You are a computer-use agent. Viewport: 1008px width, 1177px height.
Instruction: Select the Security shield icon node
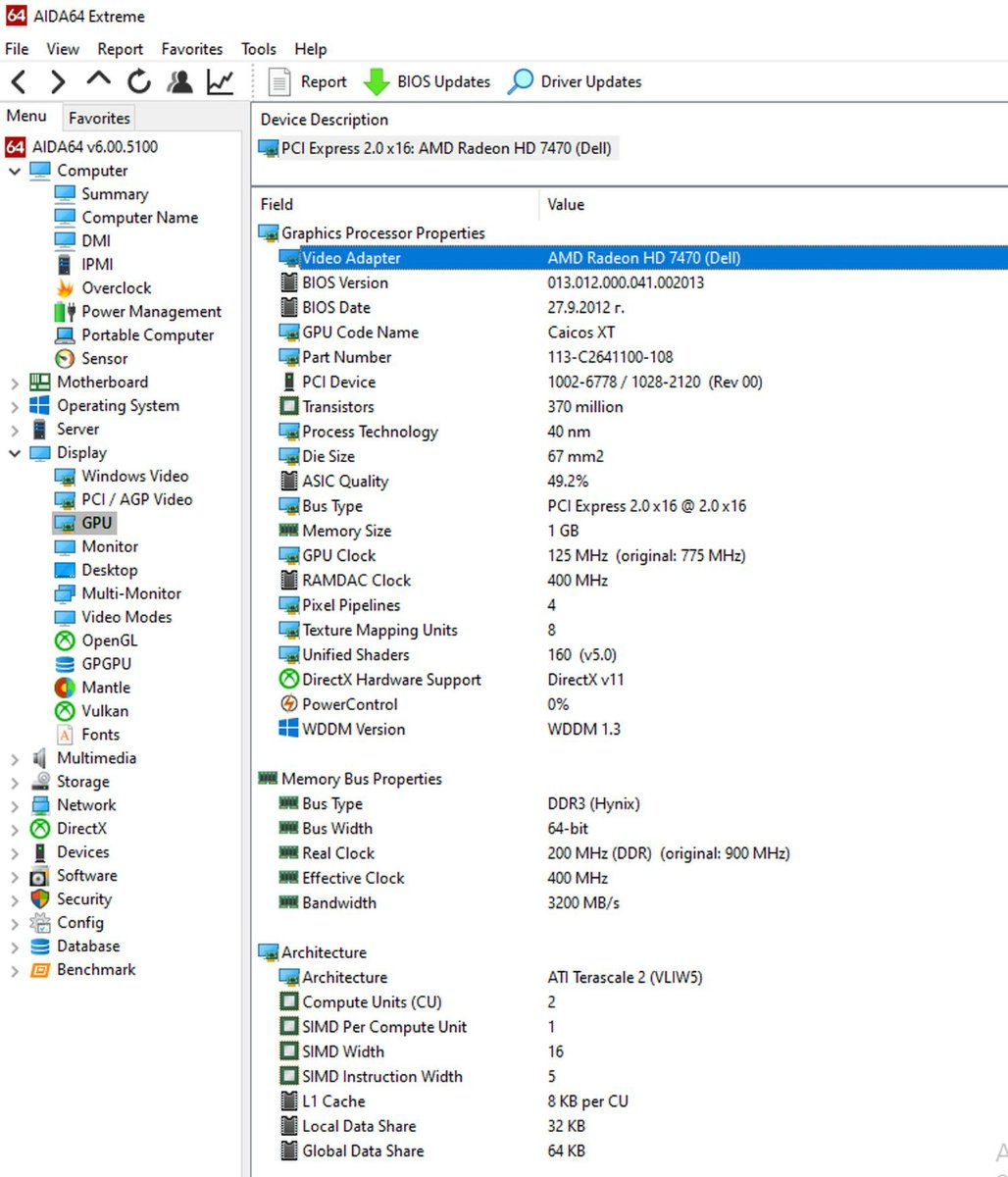click(x=71, y=899)
